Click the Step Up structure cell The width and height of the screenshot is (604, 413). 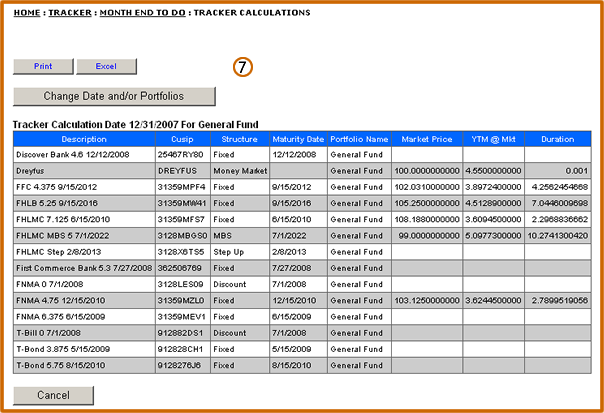(x=240, y=252)
